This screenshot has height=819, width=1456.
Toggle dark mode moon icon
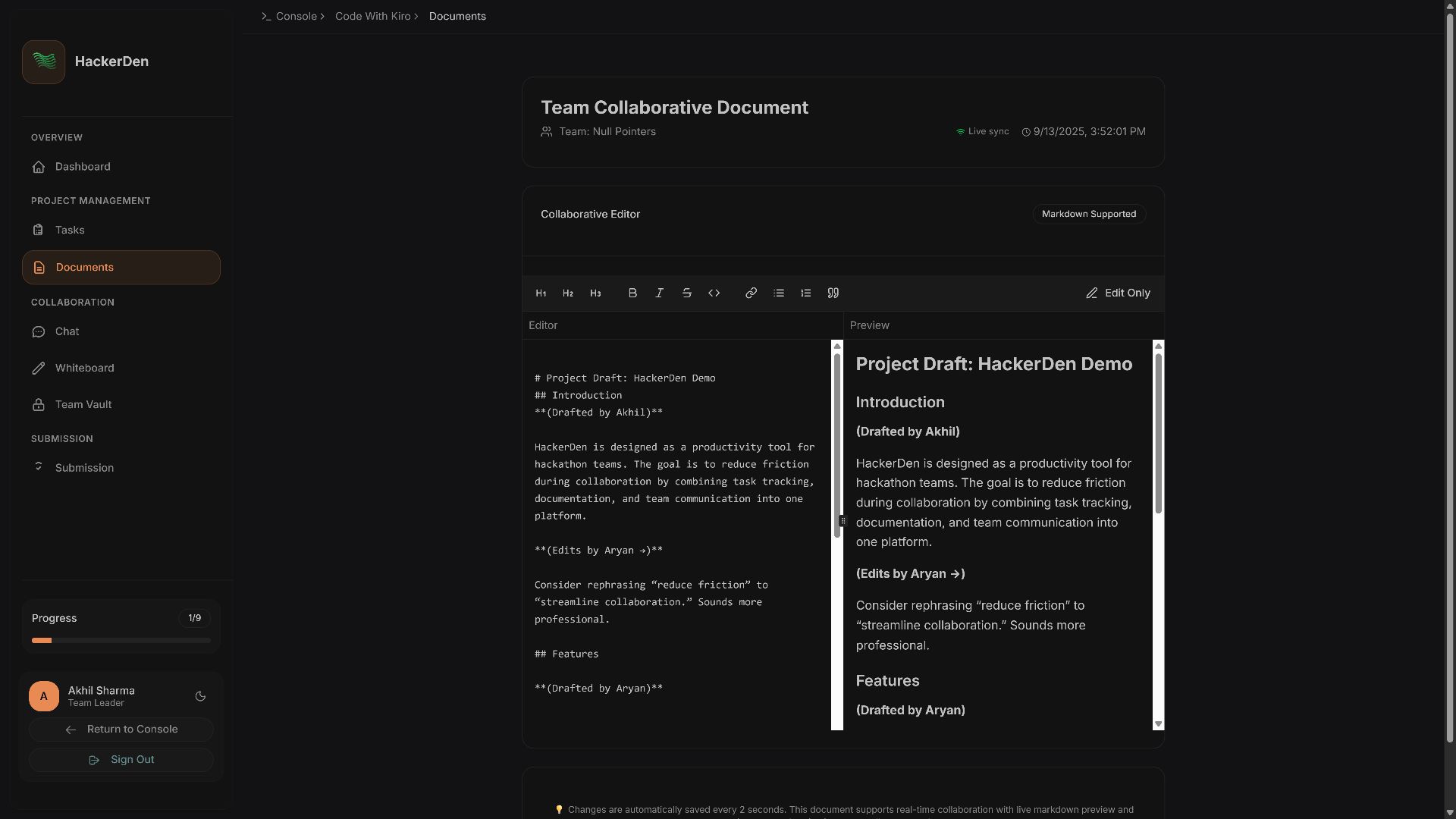(x=200, y=696)
